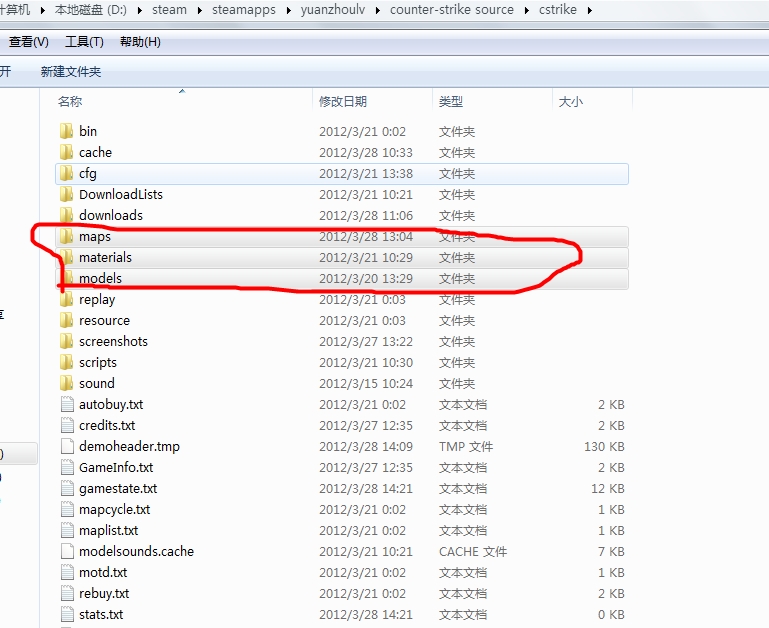Viewport: 769px width, 628px height.
Task: Select the file name demoheader.tmp
Action: [x=129, y=446]
